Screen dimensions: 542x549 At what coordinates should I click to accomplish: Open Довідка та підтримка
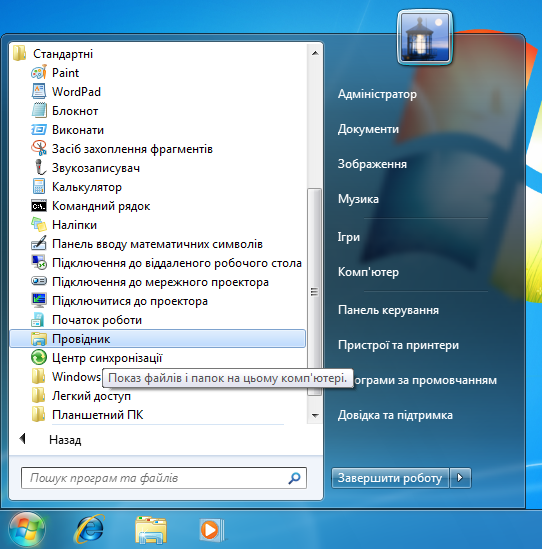pos(395,415)
